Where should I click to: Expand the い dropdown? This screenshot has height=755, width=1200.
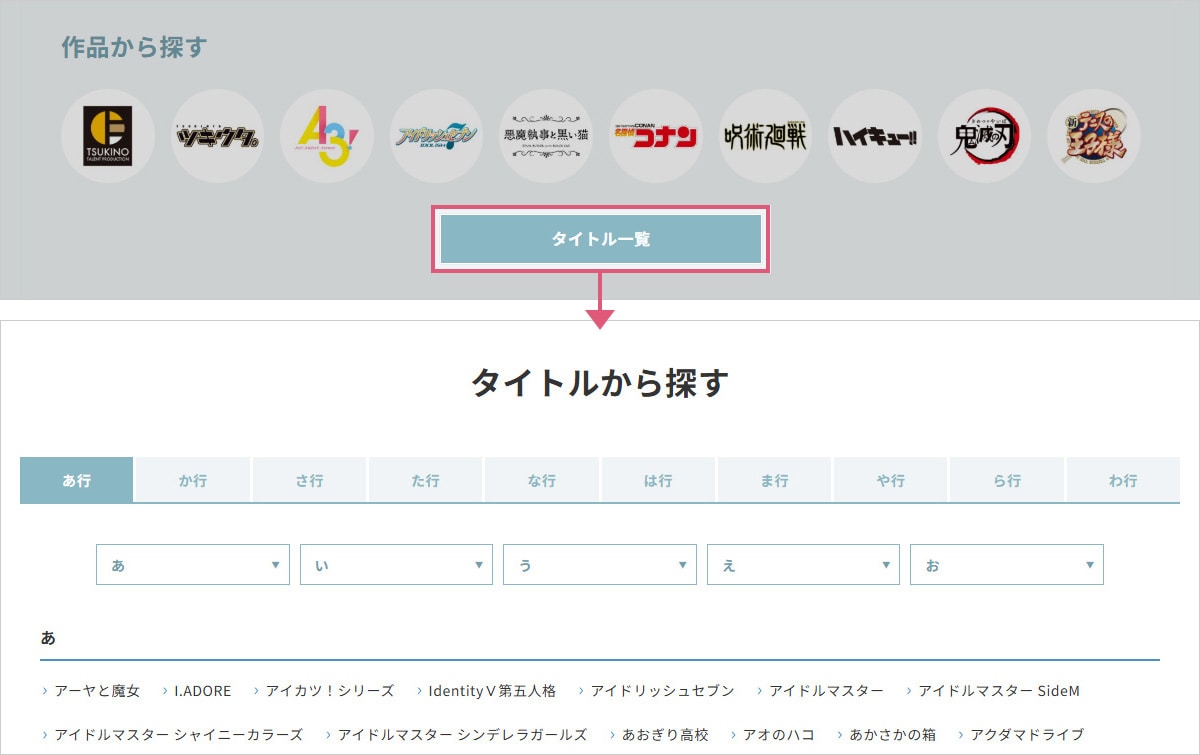pos(396,565)
